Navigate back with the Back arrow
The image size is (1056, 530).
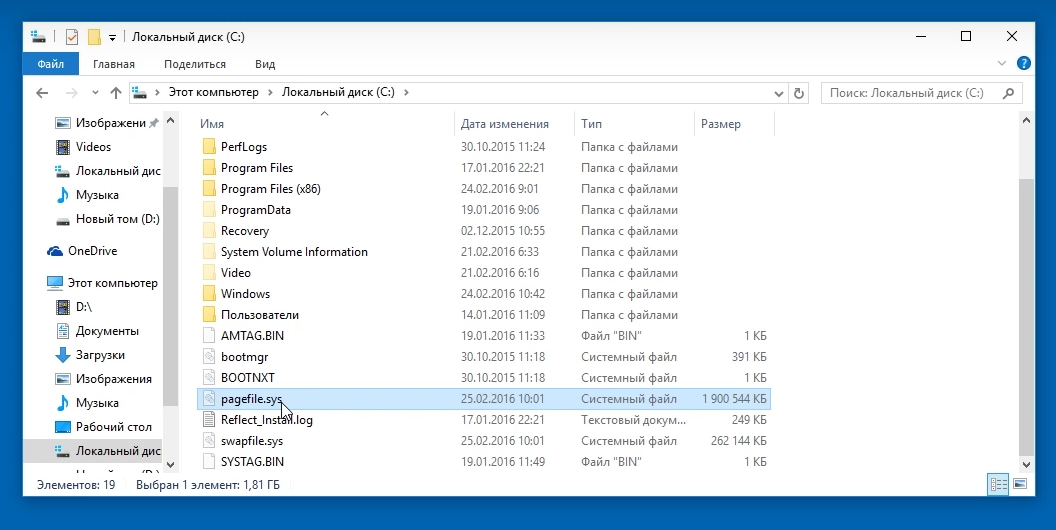[42, 93]
